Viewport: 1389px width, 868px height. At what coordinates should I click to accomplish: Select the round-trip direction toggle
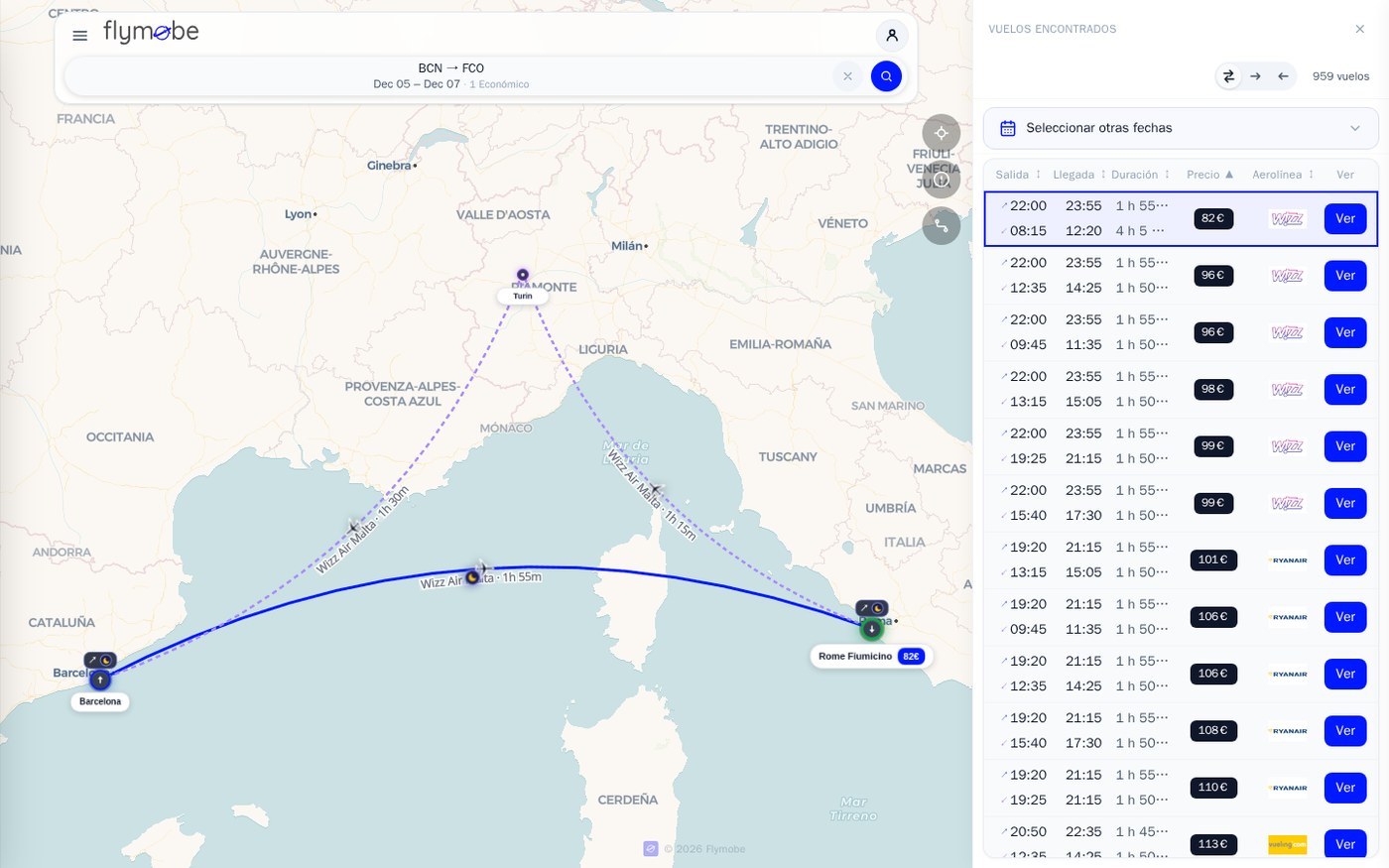(1228, 76)
